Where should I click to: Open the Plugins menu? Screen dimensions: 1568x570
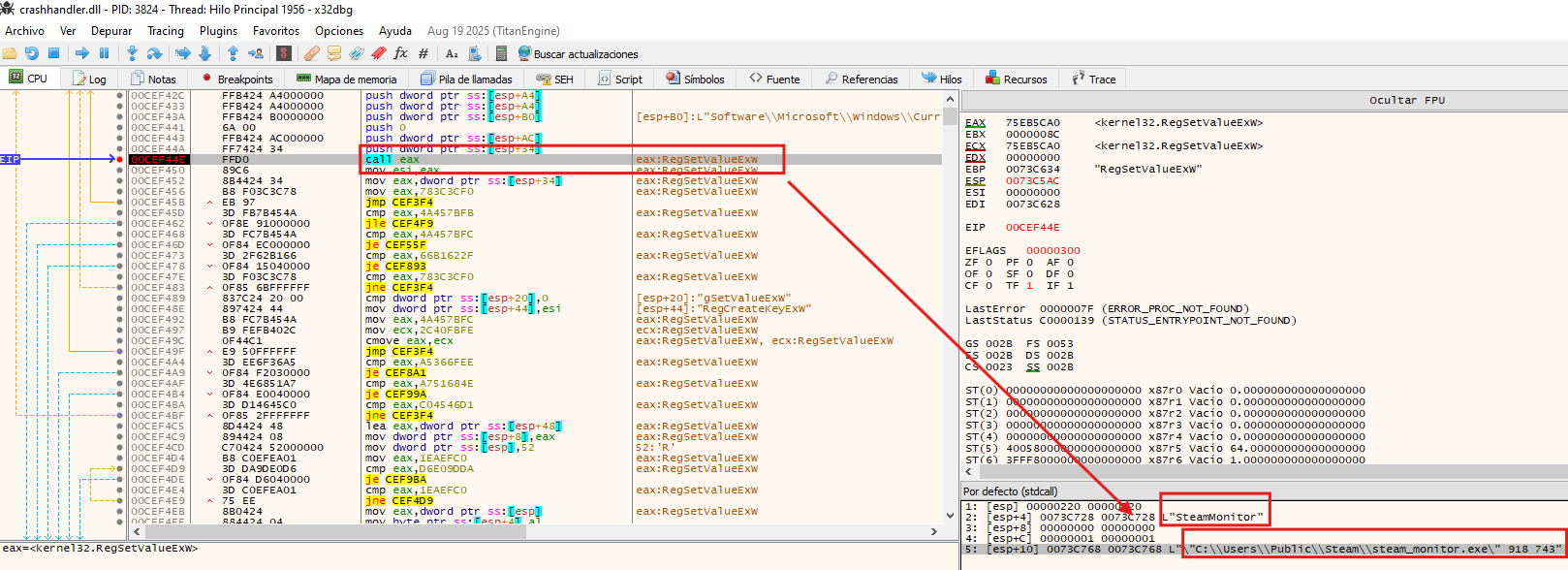point(218,31)
